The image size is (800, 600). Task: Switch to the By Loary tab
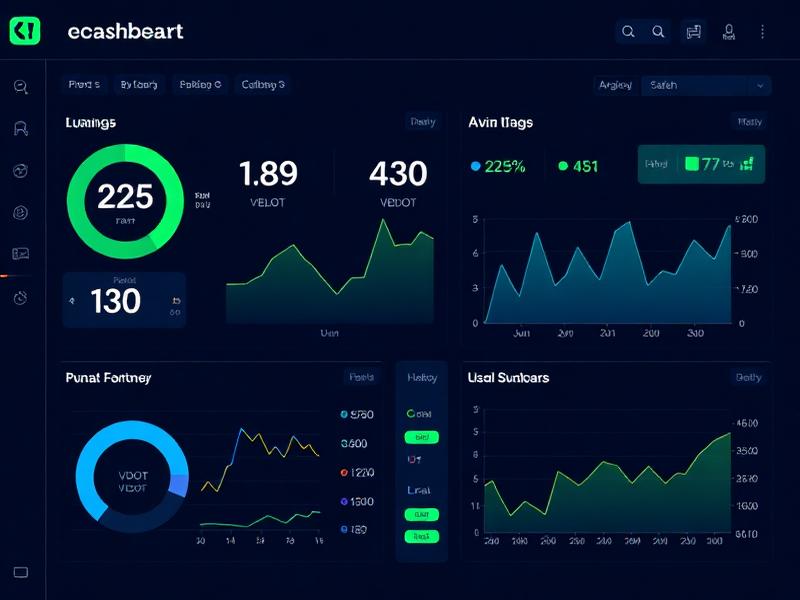(x=139, y=85)
